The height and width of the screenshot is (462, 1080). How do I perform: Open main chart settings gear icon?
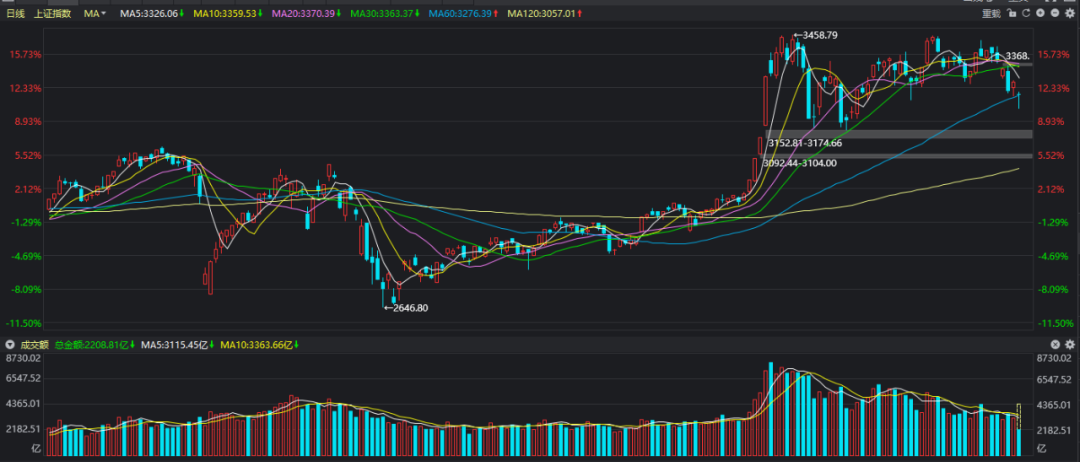[x=1070, y=13]
